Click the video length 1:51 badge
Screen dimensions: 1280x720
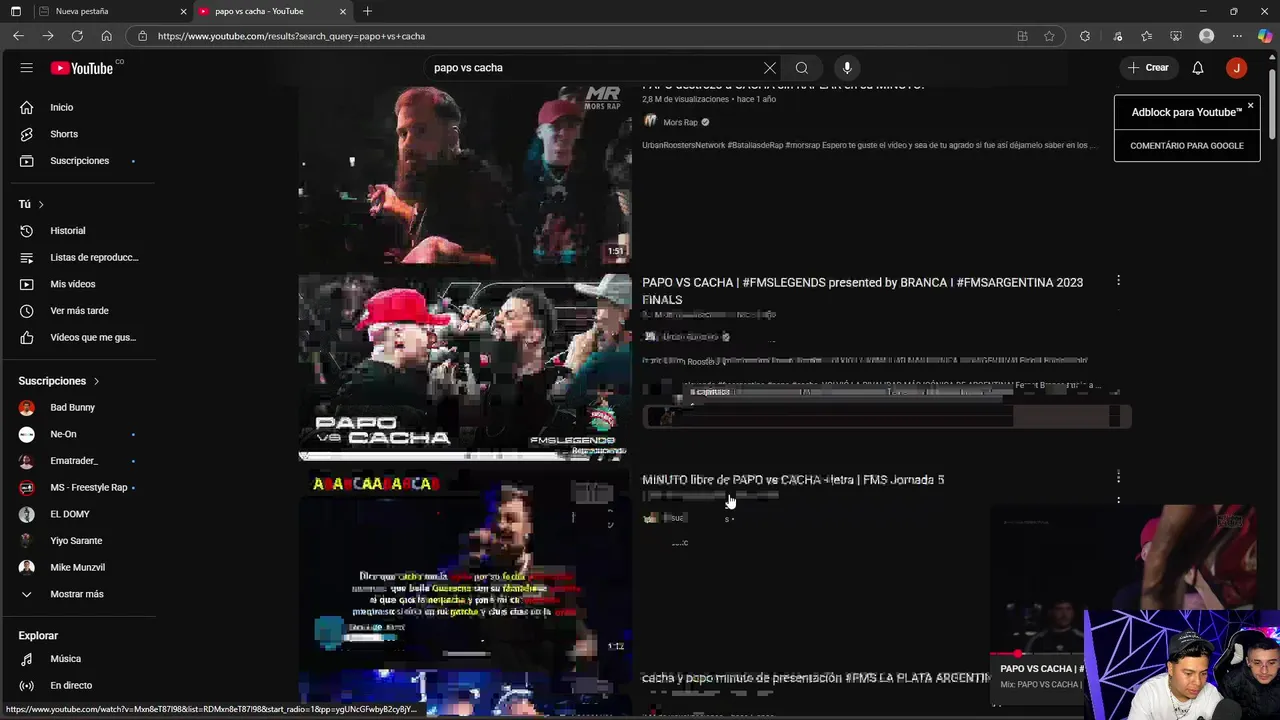[x=616, y=251]
